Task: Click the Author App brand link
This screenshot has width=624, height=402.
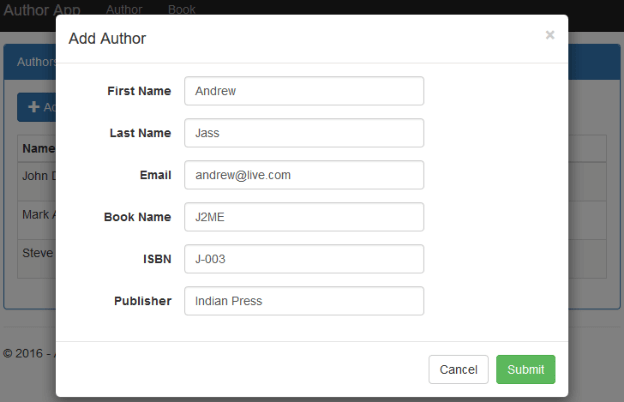Action: pos(41,9)
